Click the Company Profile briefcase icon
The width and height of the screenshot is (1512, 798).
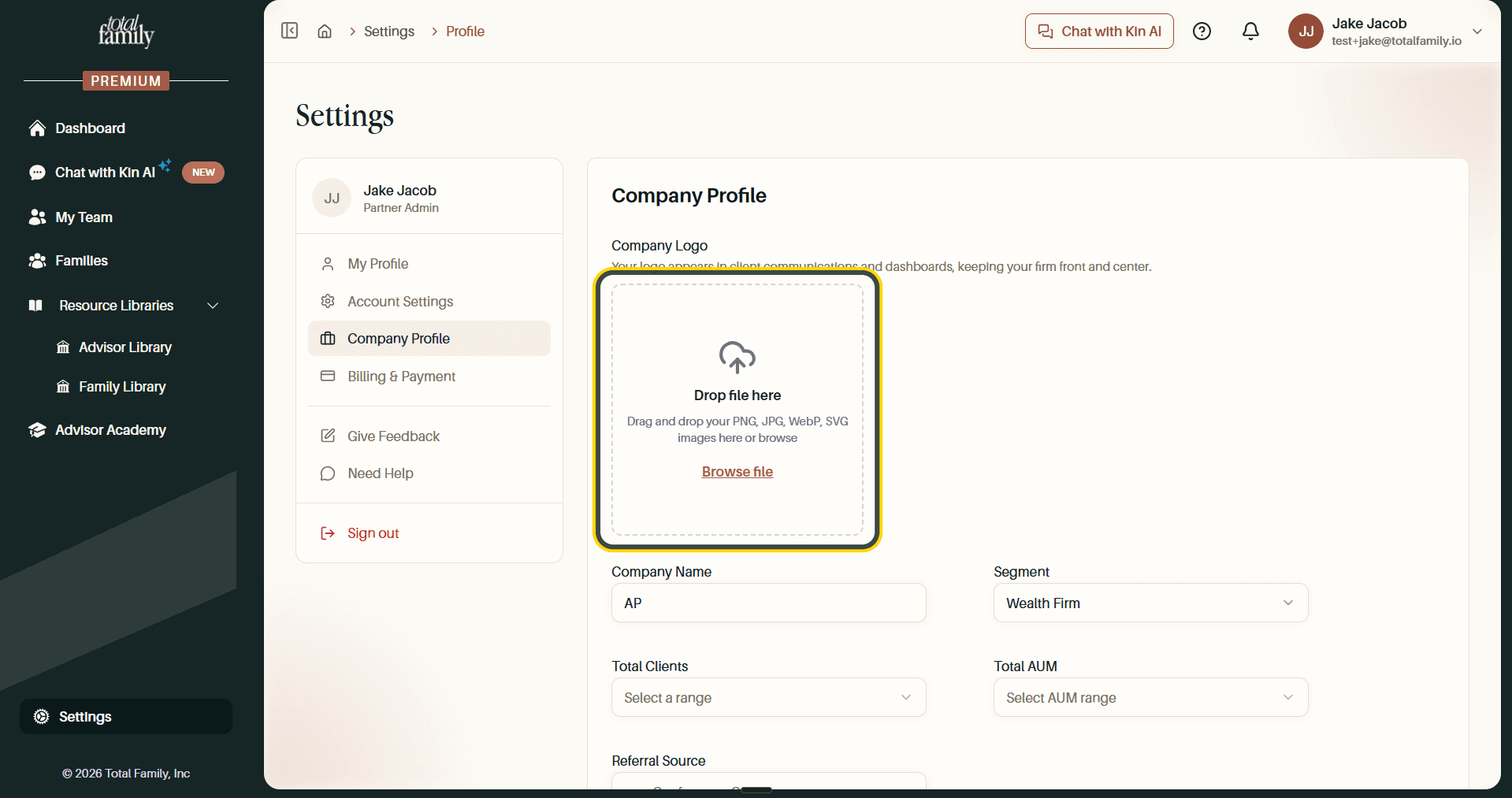[328, 339]
